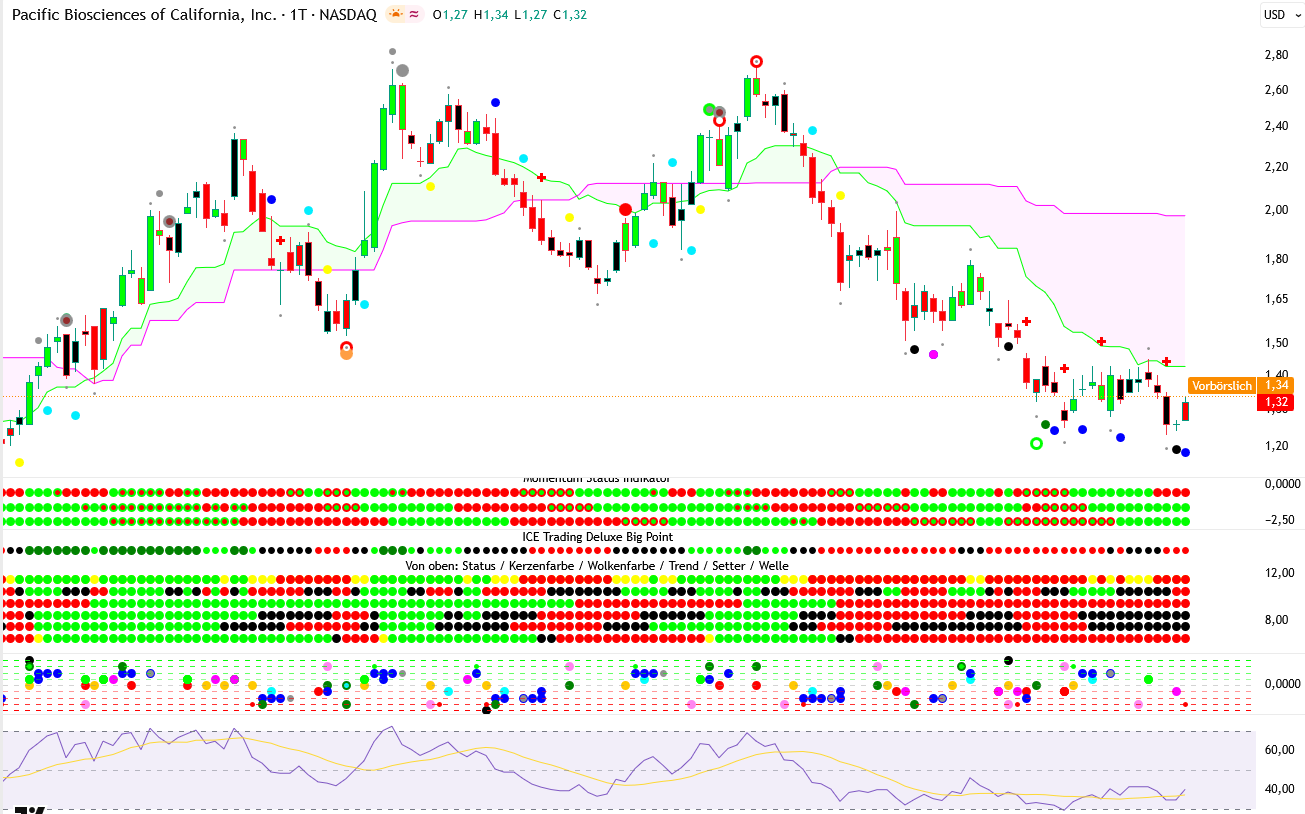
Task: Click the red 1,32 last price tag
Action: (1277, 403)
